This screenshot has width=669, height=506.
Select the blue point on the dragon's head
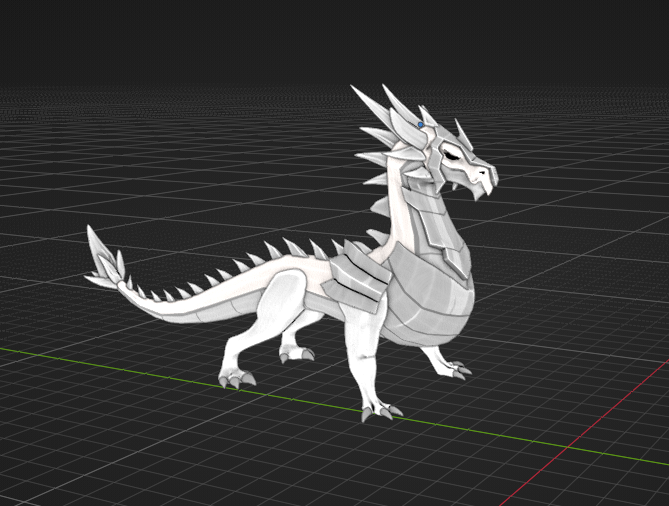point(421,125)
